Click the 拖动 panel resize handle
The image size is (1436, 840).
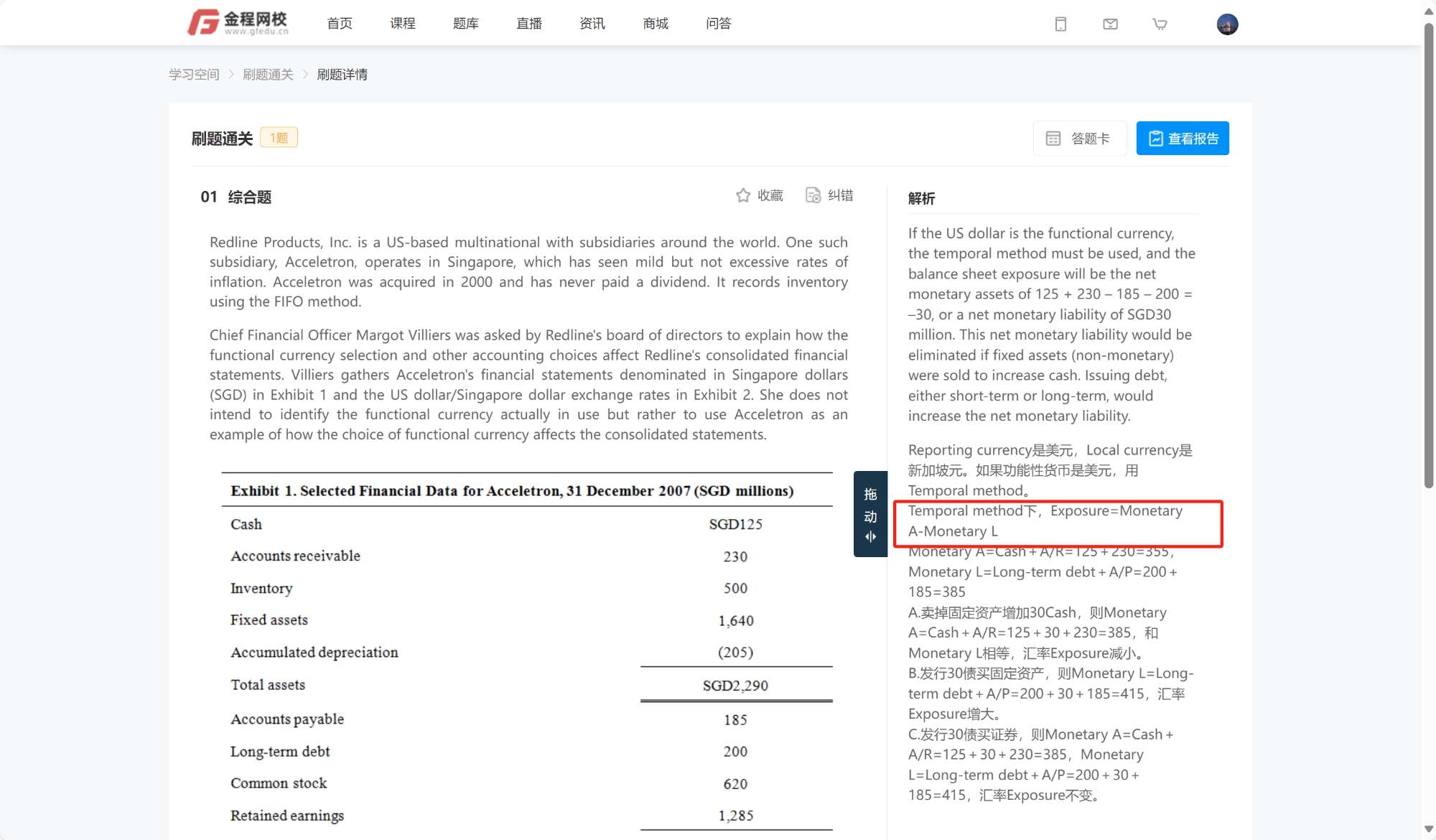(870, 514)
